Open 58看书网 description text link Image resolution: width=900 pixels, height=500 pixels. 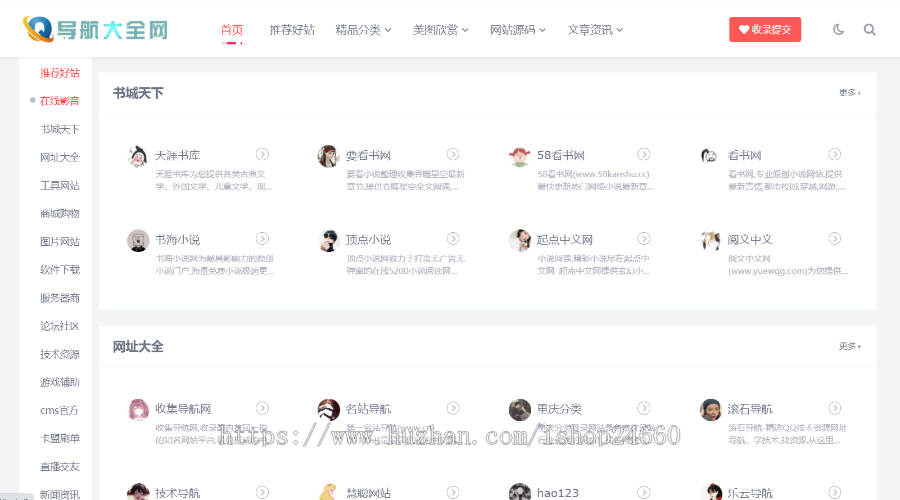(x=595, y=180)
